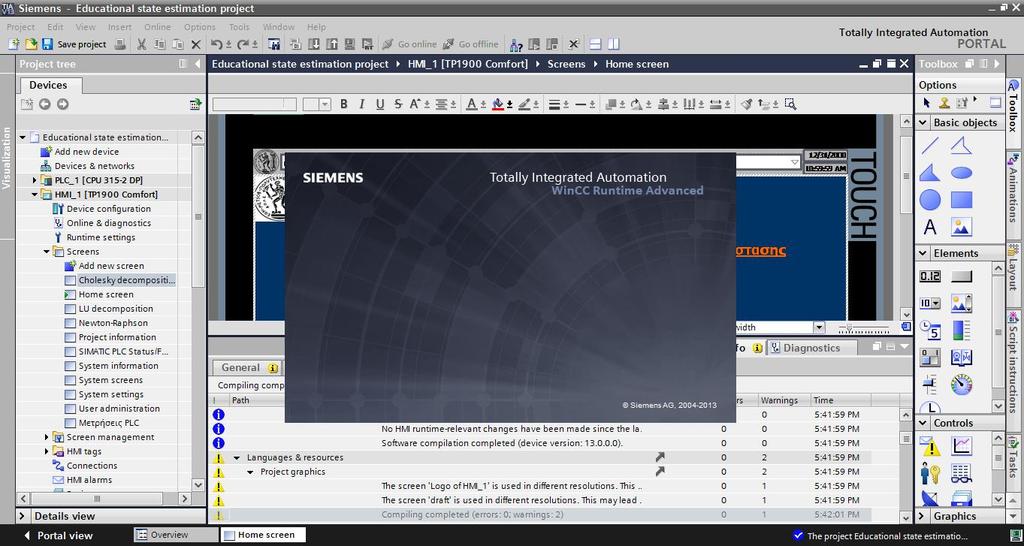Open the Online menu
This screenshot has width=1024, height=546.
[157, 27]
